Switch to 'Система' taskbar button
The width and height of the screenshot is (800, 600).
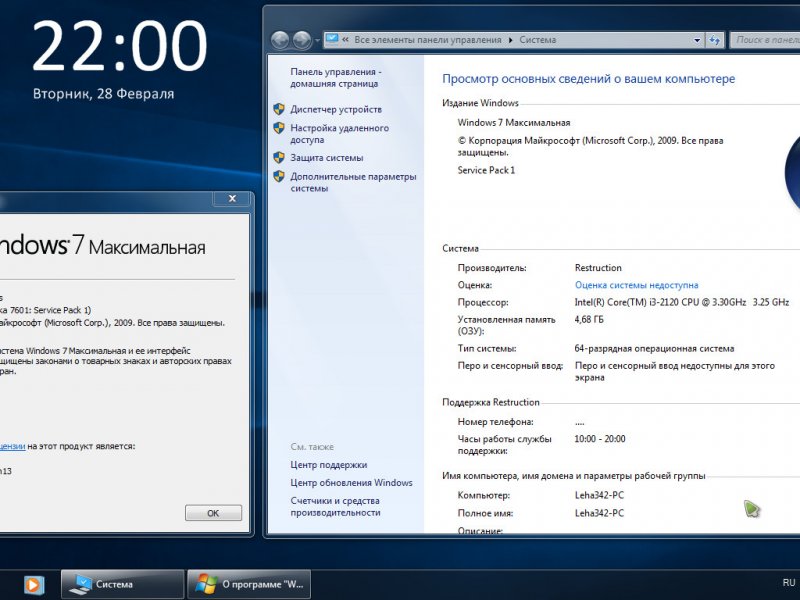(x=122, y=584)
